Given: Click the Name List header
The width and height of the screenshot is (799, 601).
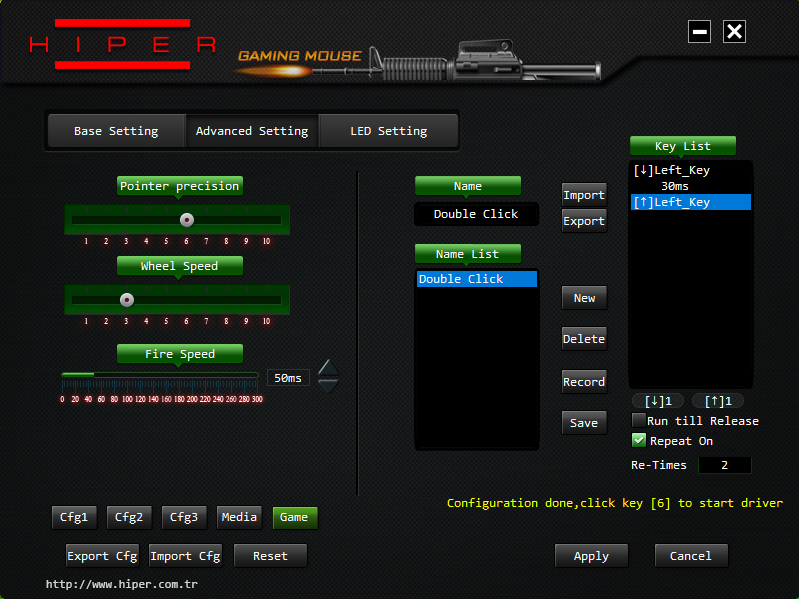Looking at the screenshot, I should click(468, 254).
